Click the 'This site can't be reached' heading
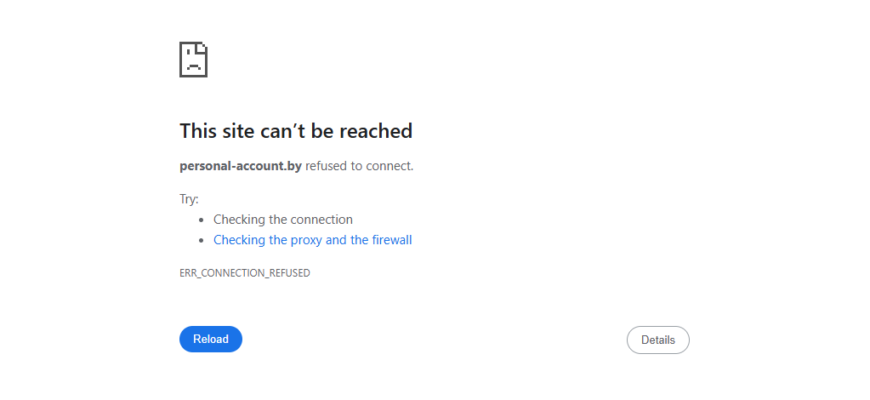 point(296,131)
